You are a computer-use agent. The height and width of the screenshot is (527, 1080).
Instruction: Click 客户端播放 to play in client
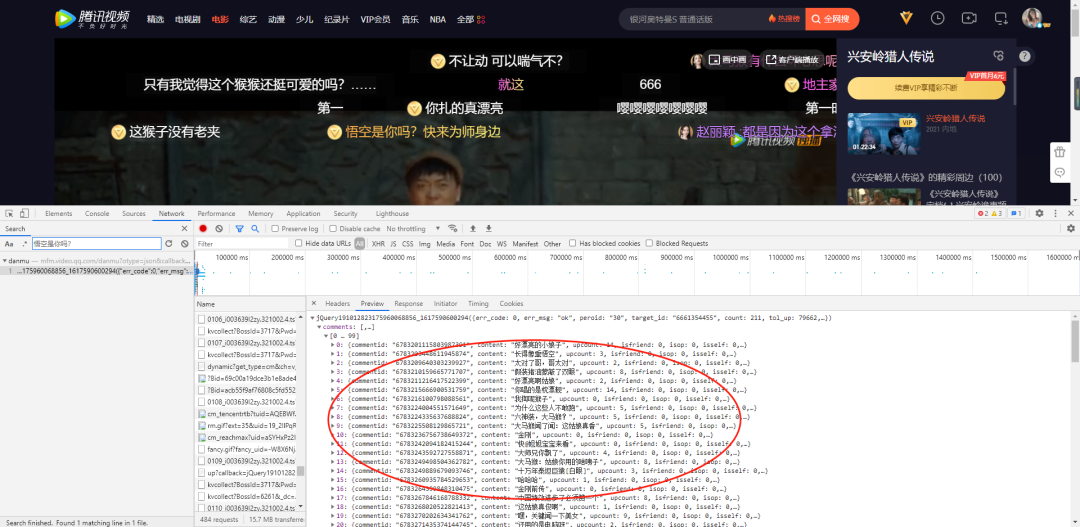click(793, 60)
